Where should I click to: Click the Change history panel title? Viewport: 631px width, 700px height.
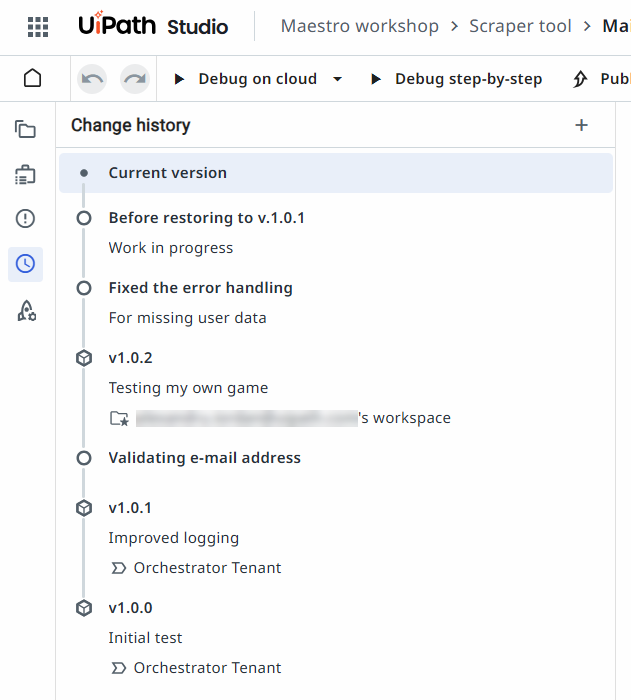click(x=130, y=125)
